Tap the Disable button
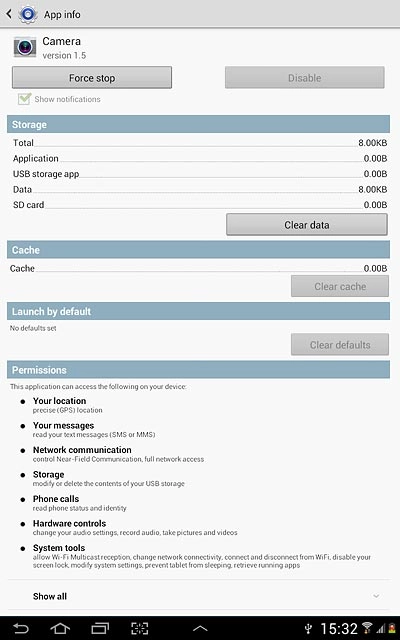The image size is (400, 640). tap(304, 78)
